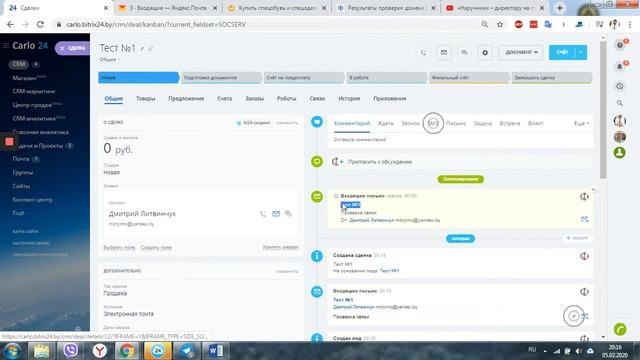
Task: Switch to the Приложения tab
Action: (389, 99)
